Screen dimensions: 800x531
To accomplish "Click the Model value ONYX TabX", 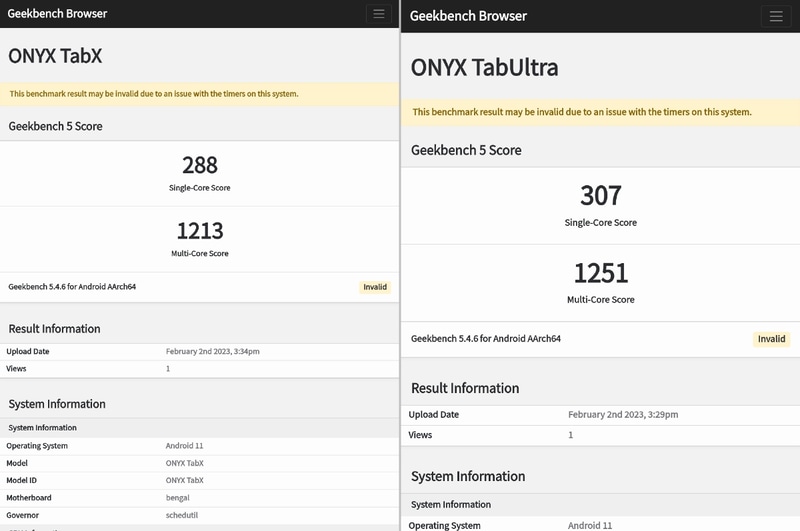I will [x=185, y=463].
